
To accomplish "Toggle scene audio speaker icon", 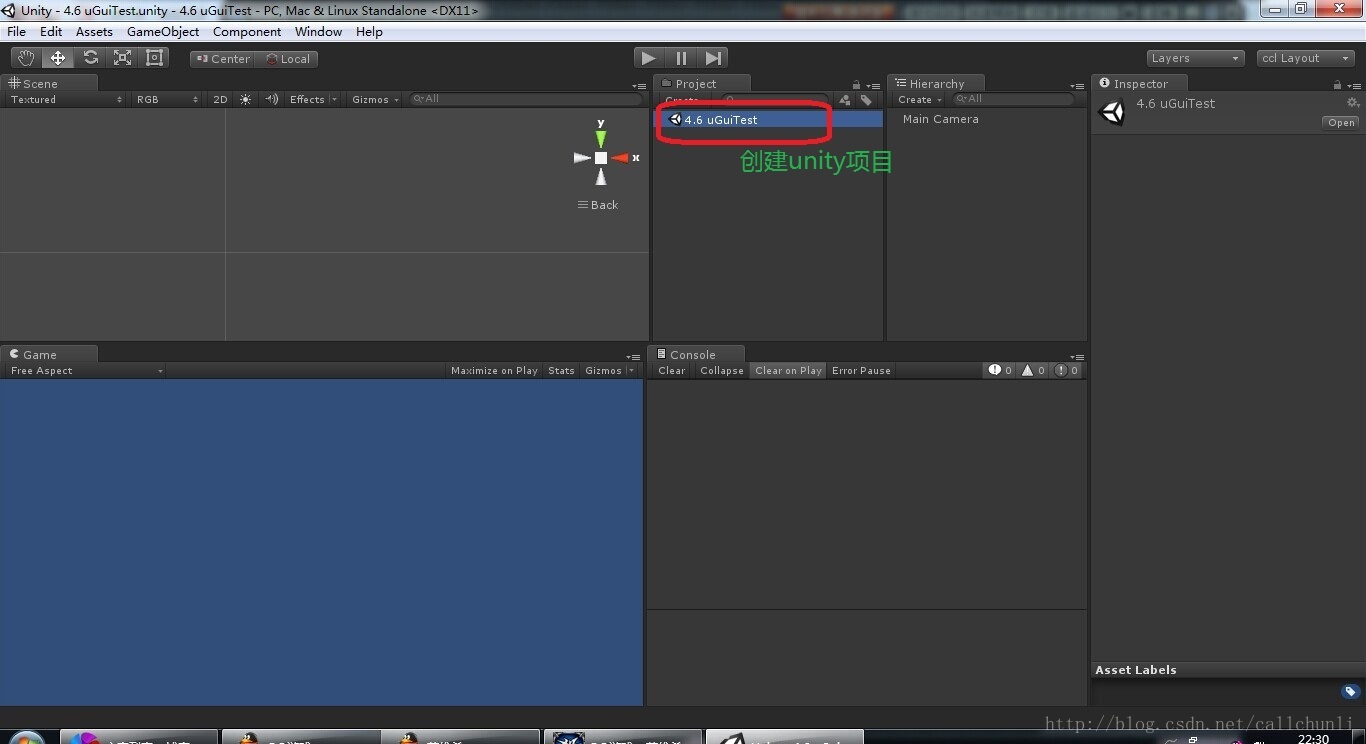I will 271,99.
